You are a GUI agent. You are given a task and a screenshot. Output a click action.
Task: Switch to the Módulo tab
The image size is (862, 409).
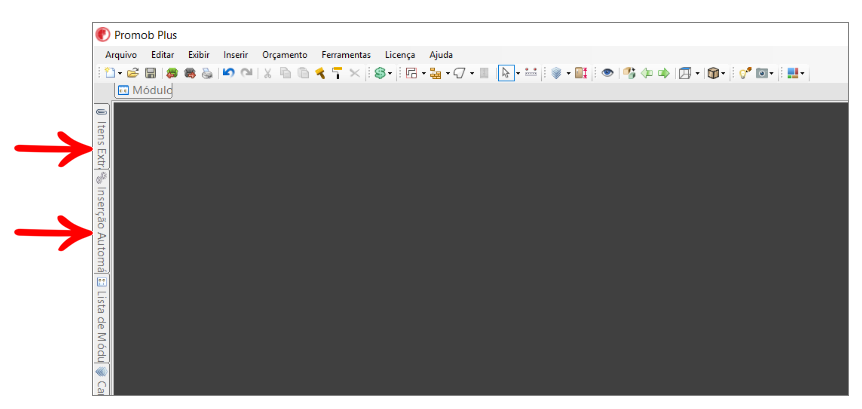(x=144, y=91)
